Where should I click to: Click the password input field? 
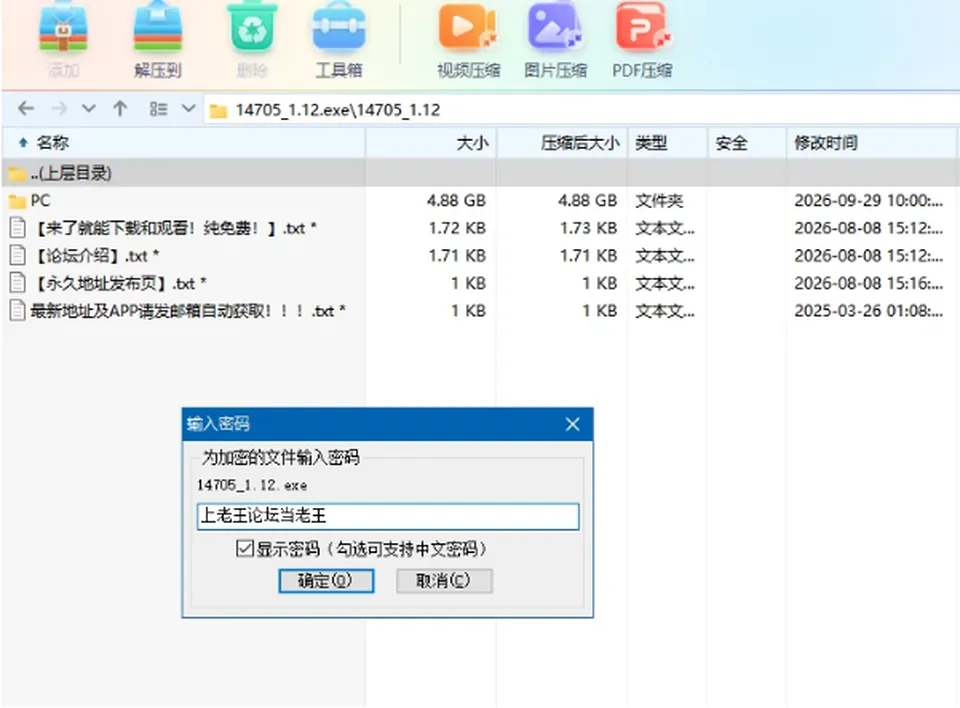[x=388, y=516]
